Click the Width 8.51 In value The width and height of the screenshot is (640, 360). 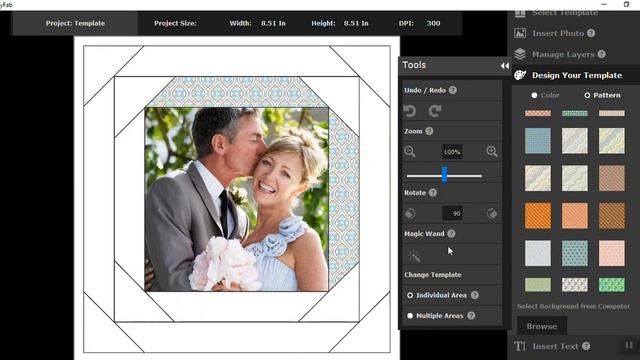273,23
